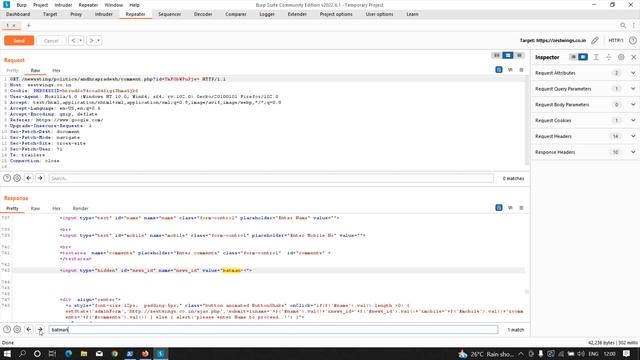The height and width of the screenshot is (360, 640).
Task: Click response search help icon
Action: pyautogui.click(x=7, y=329)
